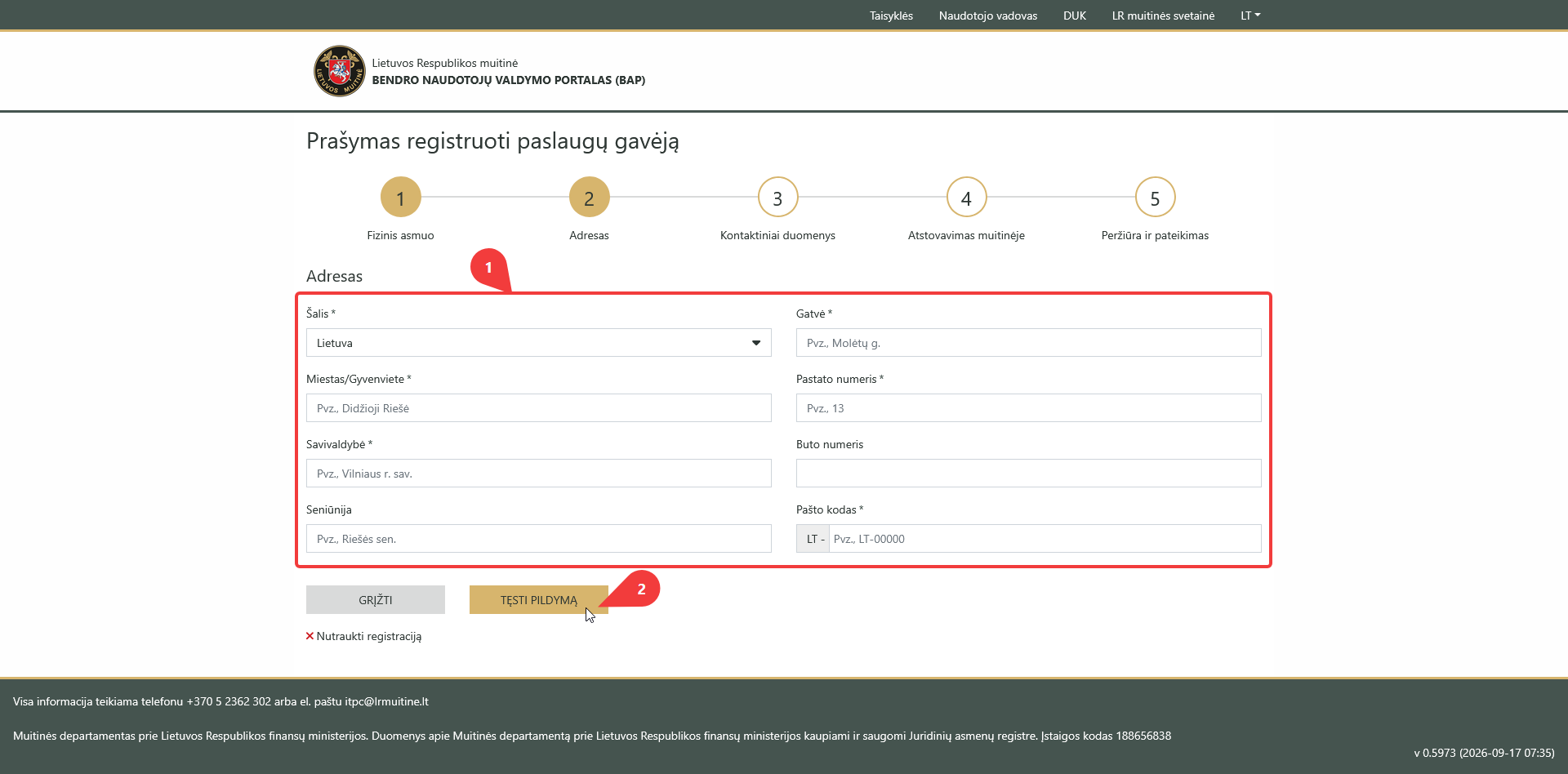This screenshot has height=774, width=1568.
Task: Click the BENDRO NAUDOTOJŲ VALDYMO PORTALAS title
Action: click(x=509, y=80)
